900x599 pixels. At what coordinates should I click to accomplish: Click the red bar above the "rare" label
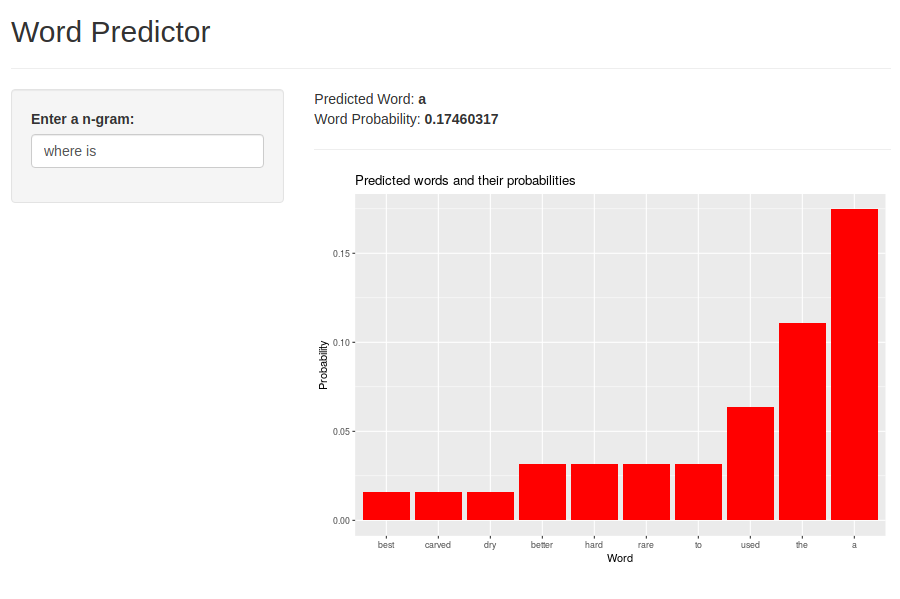(x=646, y=492)
